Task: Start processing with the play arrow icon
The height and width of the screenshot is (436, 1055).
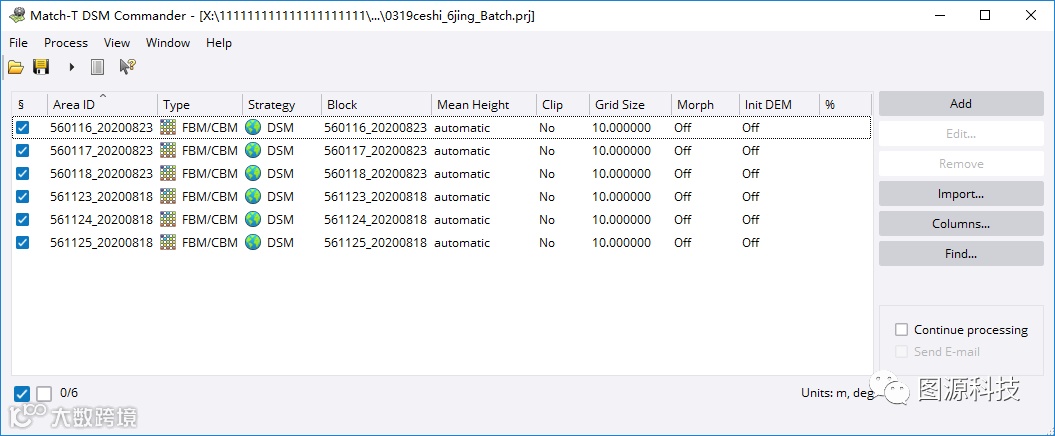Action: click(71, 67)
